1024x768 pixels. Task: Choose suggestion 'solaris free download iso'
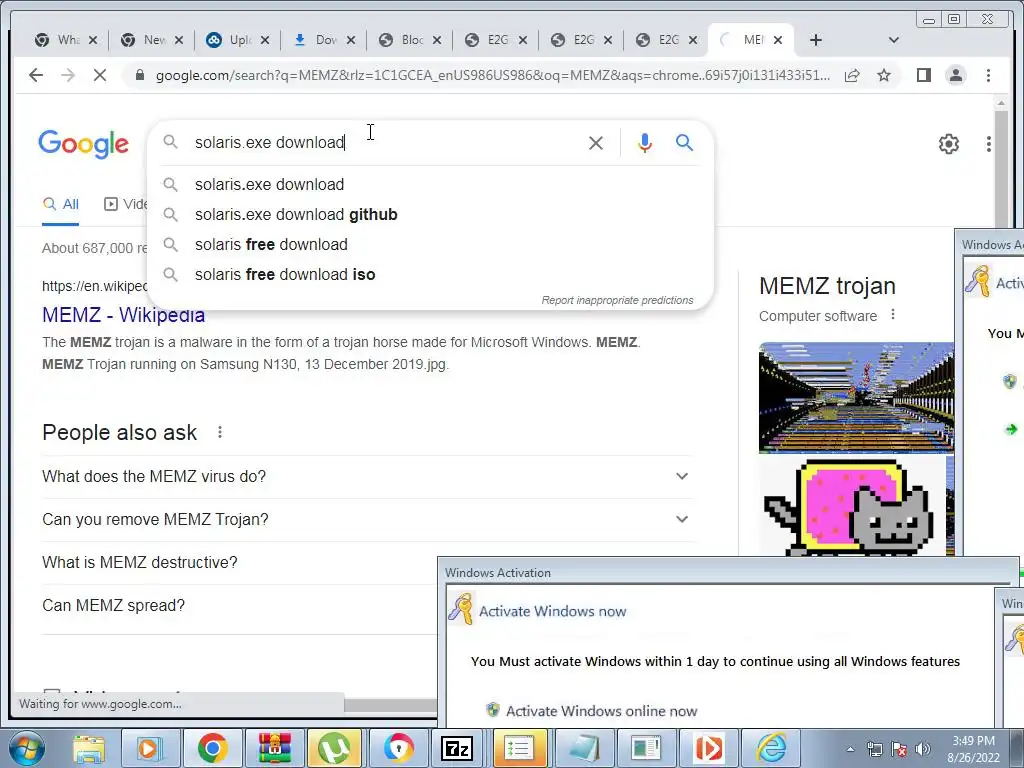pyautogui.click(x=430, y=274)
